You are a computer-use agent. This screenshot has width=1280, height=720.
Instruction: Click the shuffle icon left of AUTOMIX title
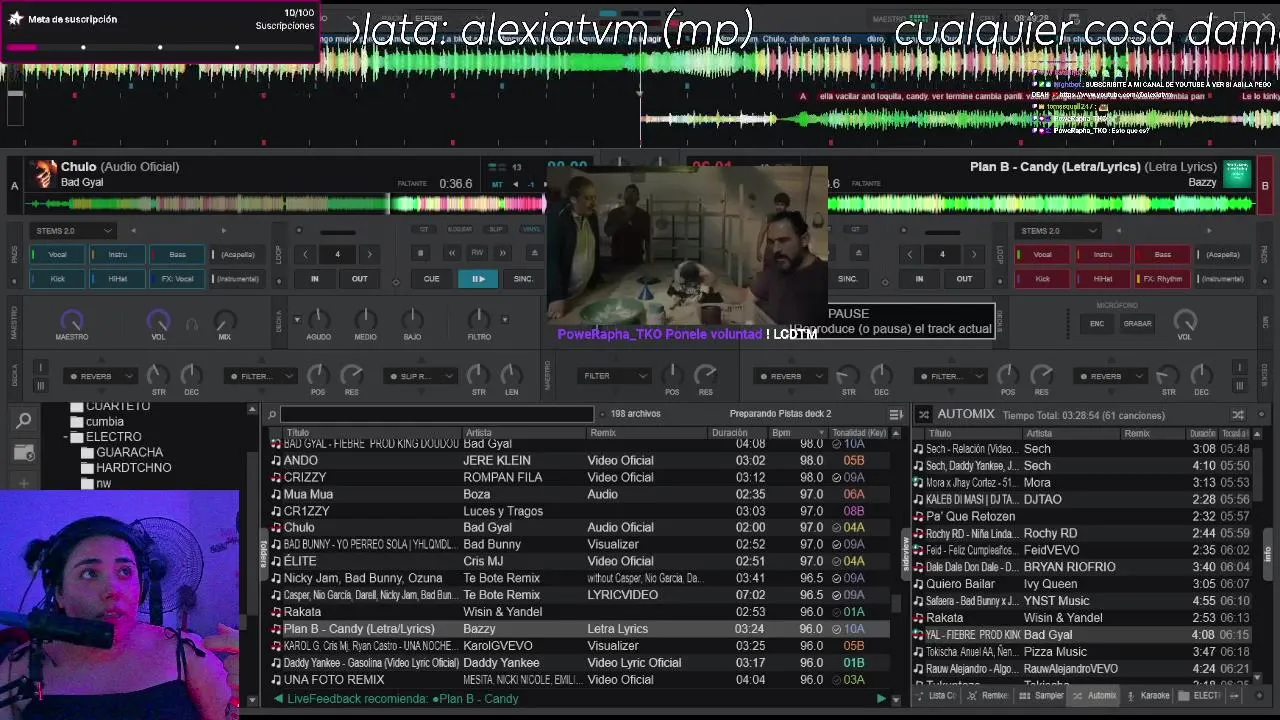[x=923, y=414]
